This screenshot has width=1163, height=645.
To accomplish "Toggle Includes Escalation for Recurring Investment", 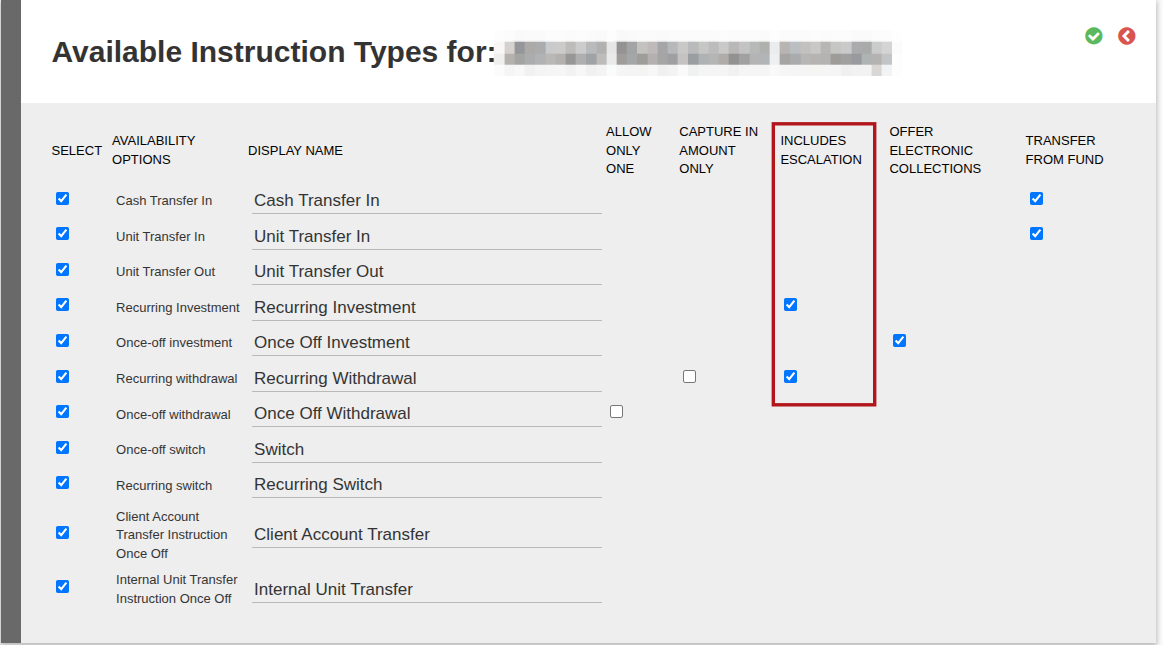I will tap(791, 305).
